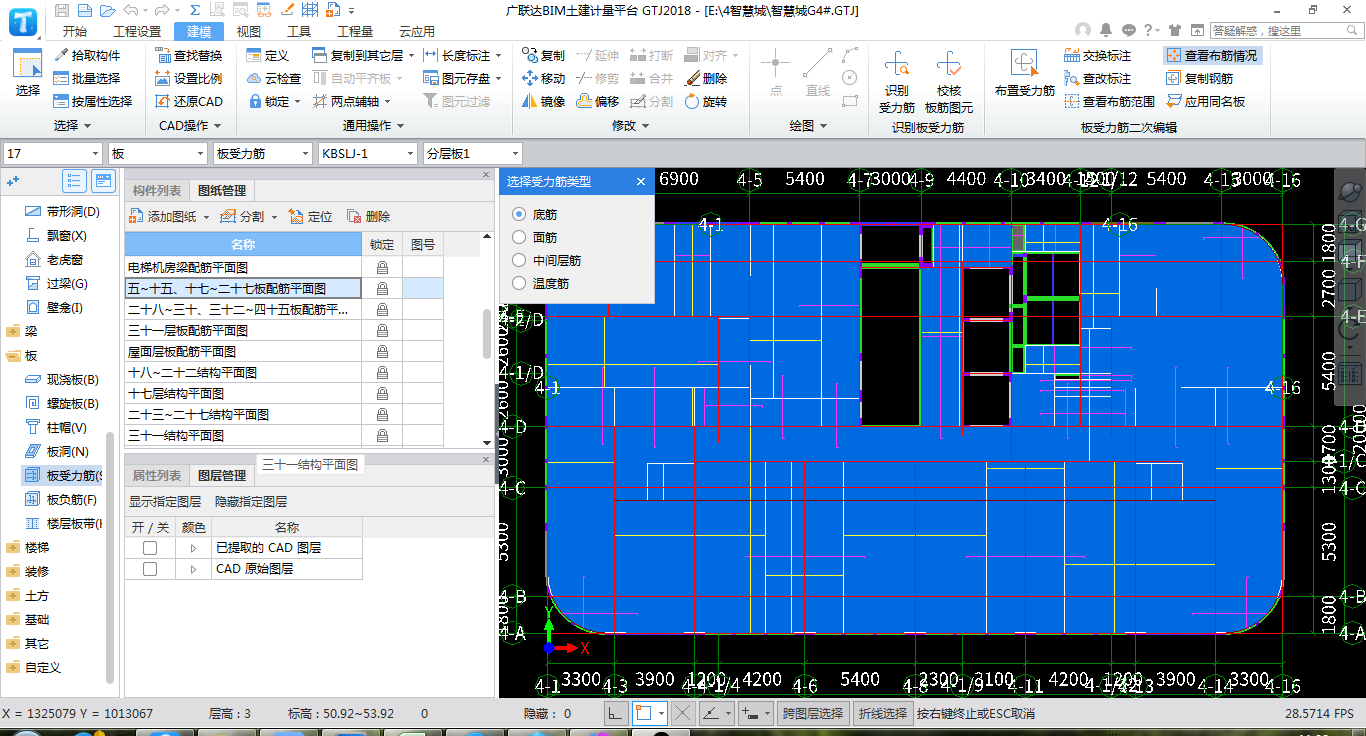Close the 选择受力筋类型 dialog
Image resolution: width=1366 pixels, height=736 pixels.
click(x=641, y=181)
